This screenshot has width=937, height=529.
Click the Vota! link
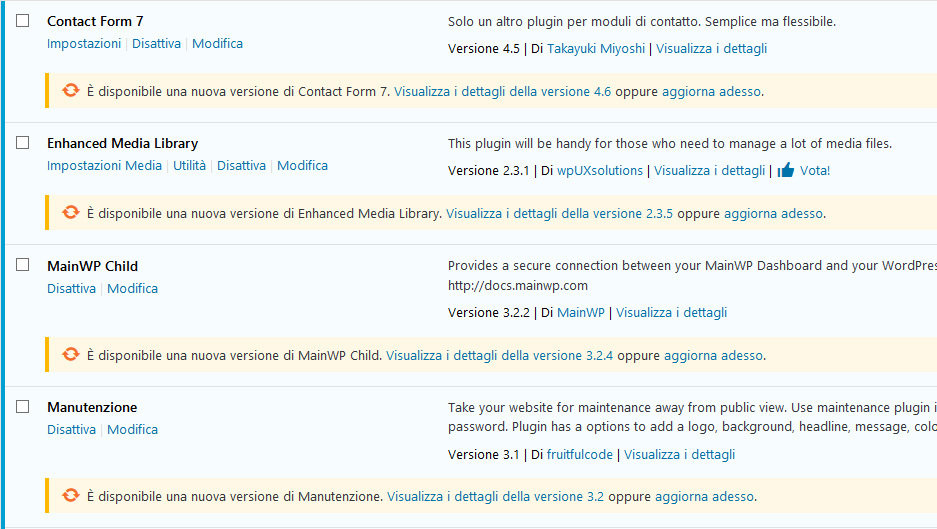815,170
